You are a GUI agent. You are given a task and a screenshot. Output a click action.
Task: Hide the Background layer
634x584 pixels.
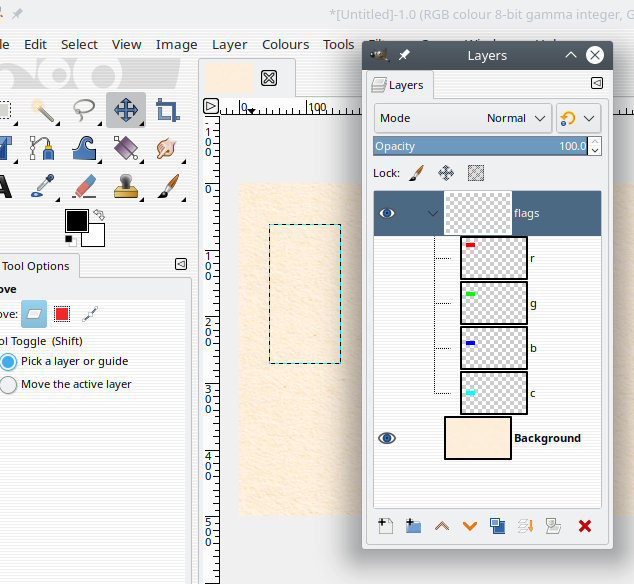coord(387,438)
